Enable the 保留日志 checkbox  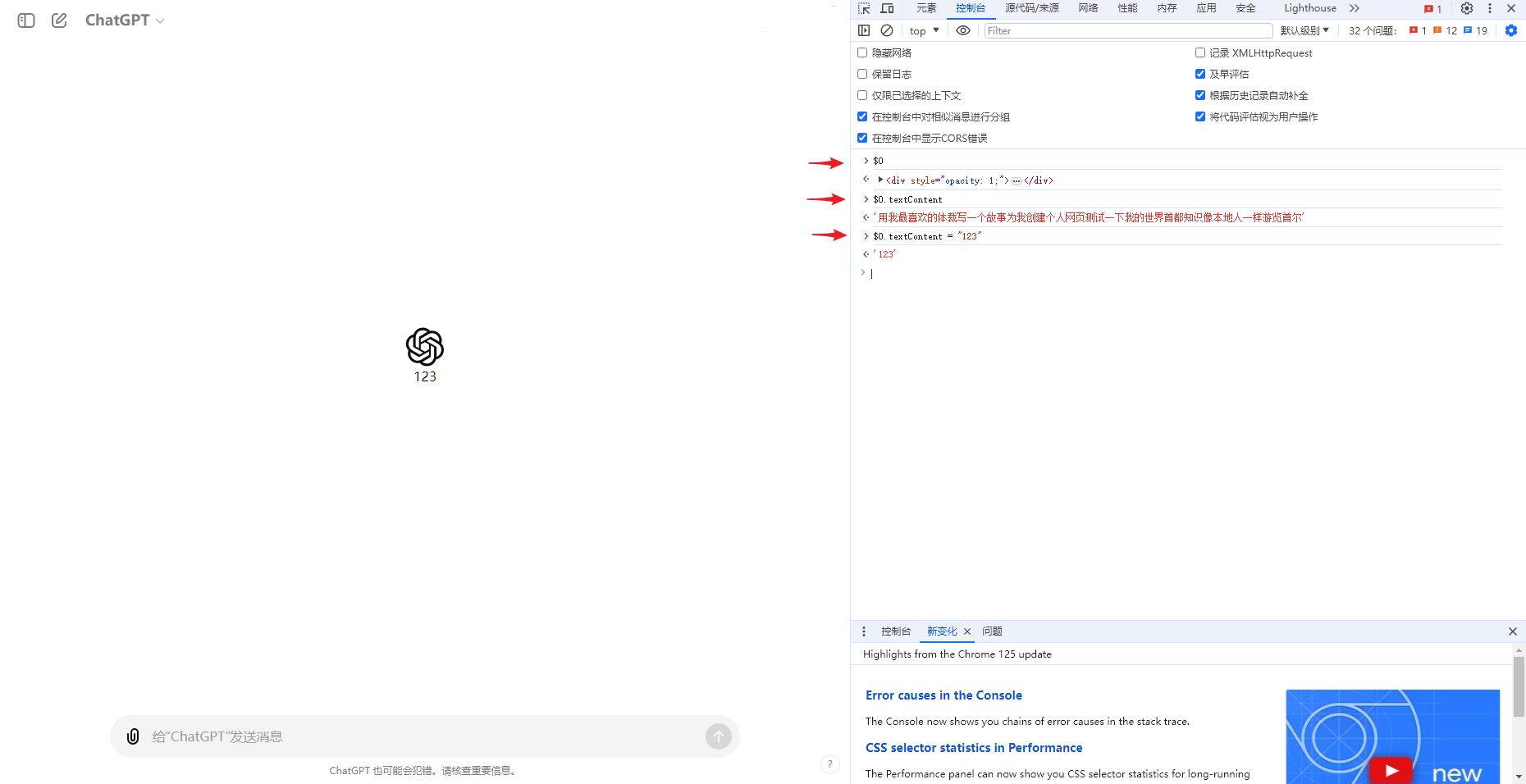pyautogui.click(x=862, y=74)
